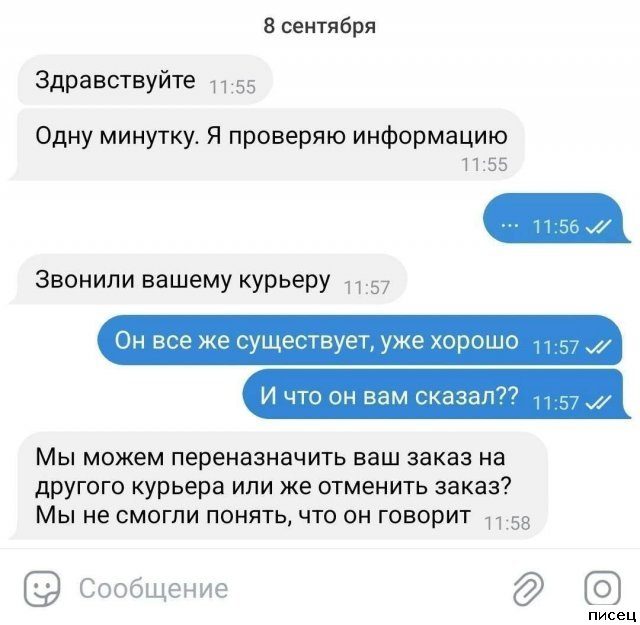Open the camera icon in message bar
Viewport: 640px width, 625px height.
pos(602,588)
